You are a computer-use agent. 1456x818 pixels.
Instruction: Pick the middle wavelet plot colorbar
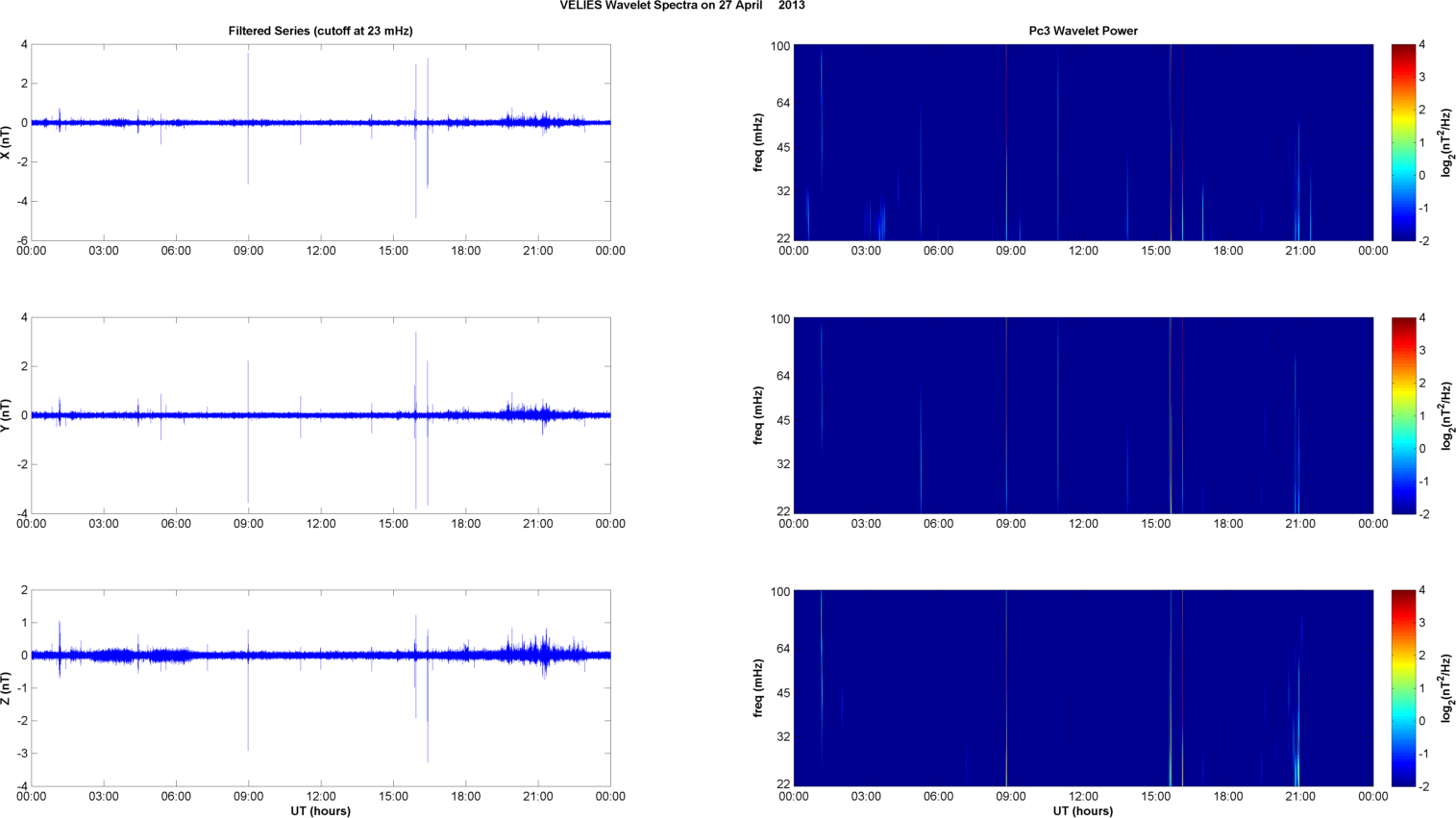(x=1403, y=415)
